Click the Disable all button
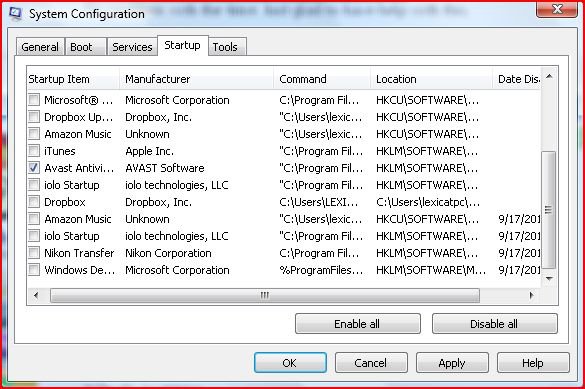Screen dimensions: 585x389 click(x=494, y=324)
